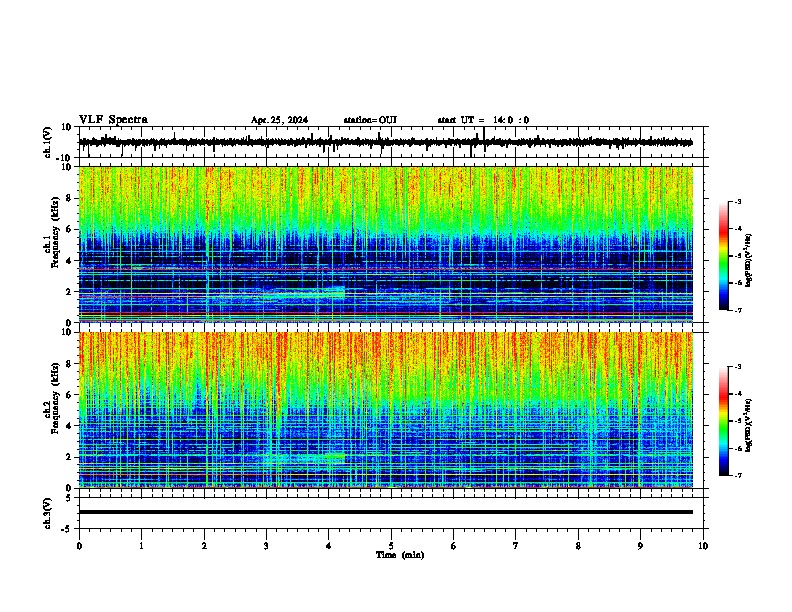The height and width of the screenshot is (612, 792).
Task: Click the "8" minute tick on time axis
Action: 578,546
